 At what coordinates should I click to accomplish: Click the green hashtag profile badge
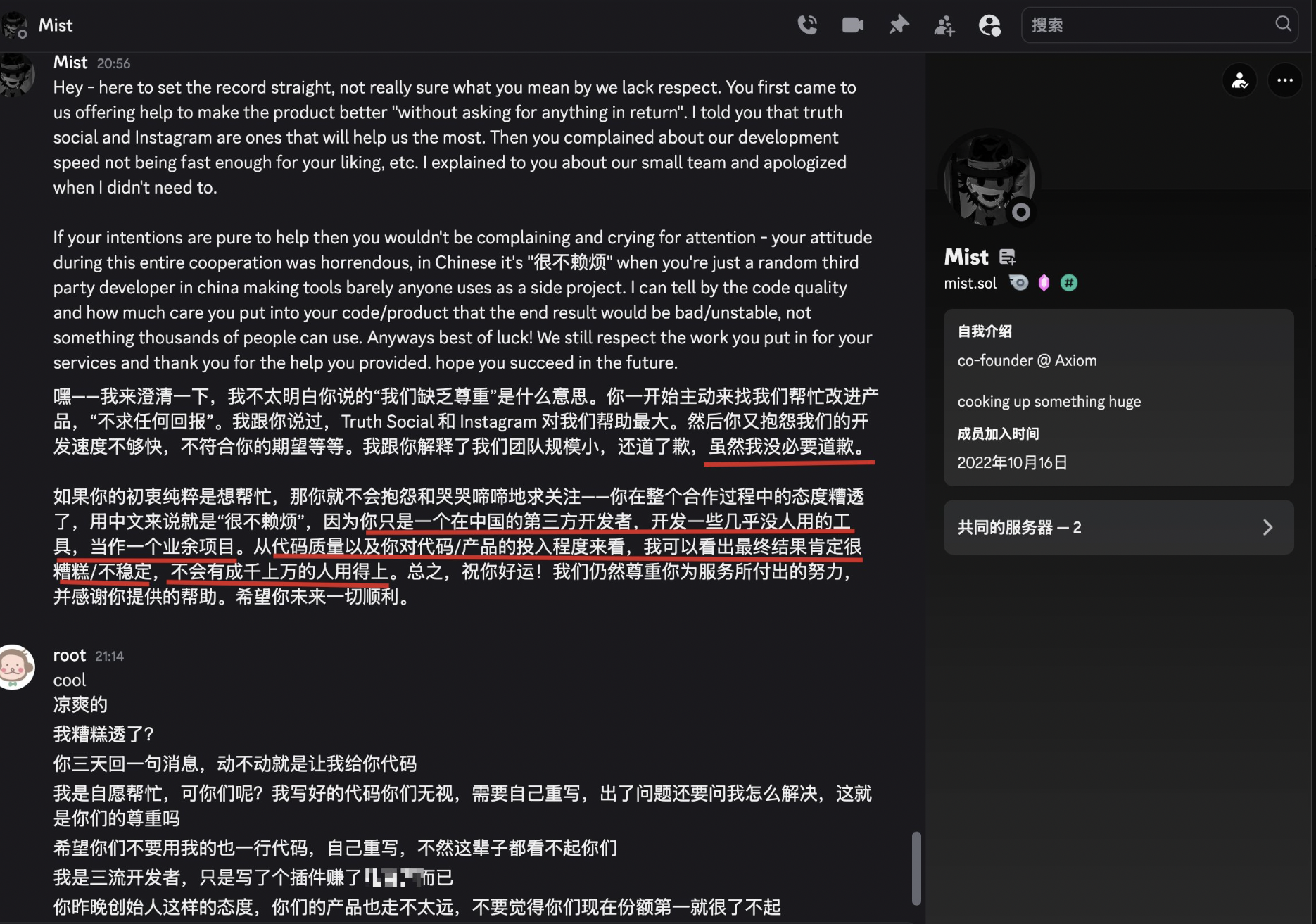click(1068, 283)
